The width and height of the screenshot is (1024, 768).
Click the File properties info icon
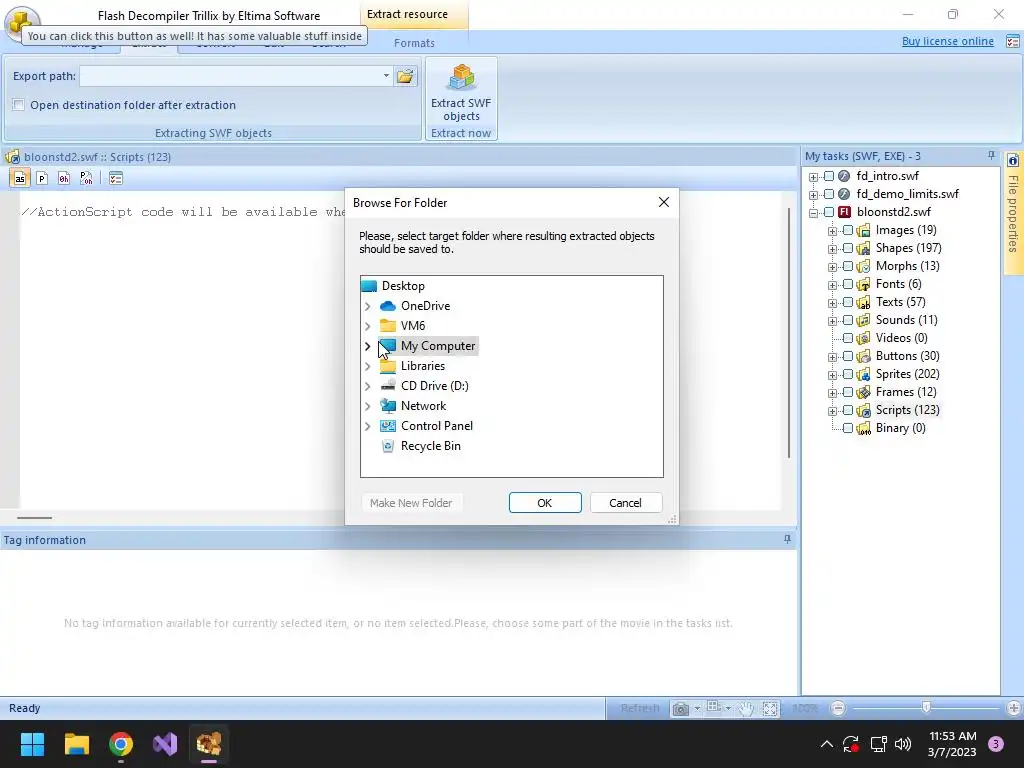coord(1013,161)
